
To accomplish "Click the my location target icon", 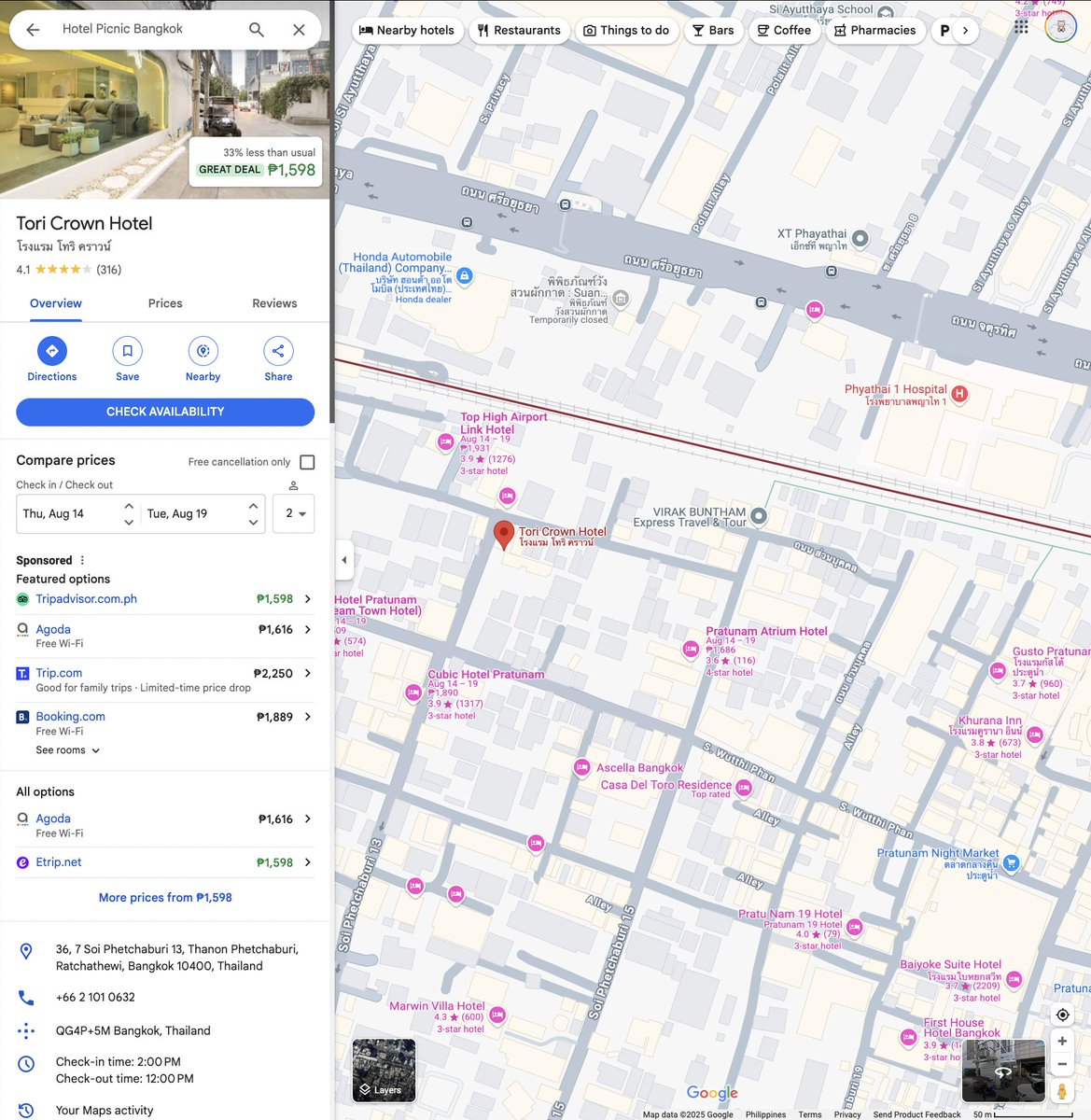I will tap(1062, 1015).
